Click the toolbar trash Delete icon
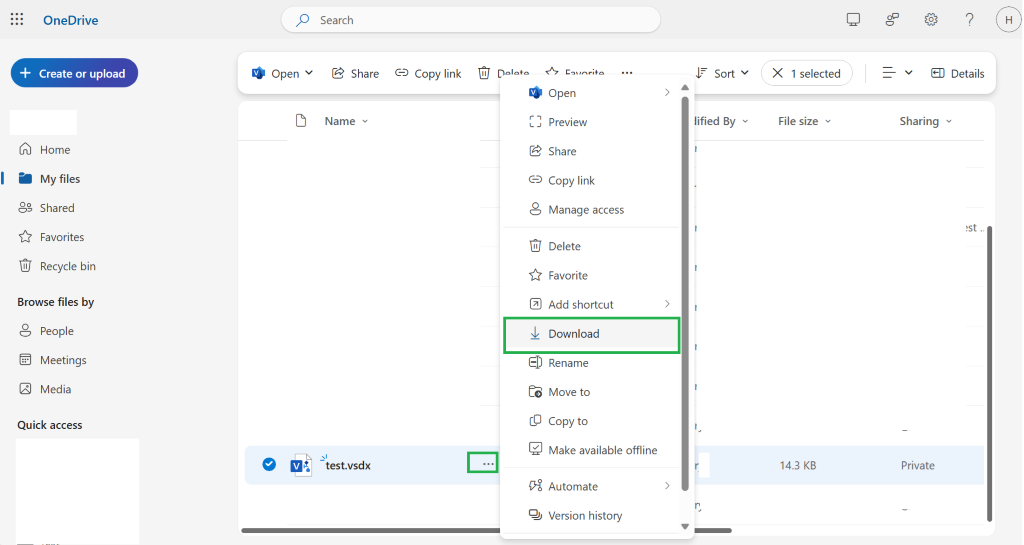This screenshot has height=545, width=1024. point(484,73)
